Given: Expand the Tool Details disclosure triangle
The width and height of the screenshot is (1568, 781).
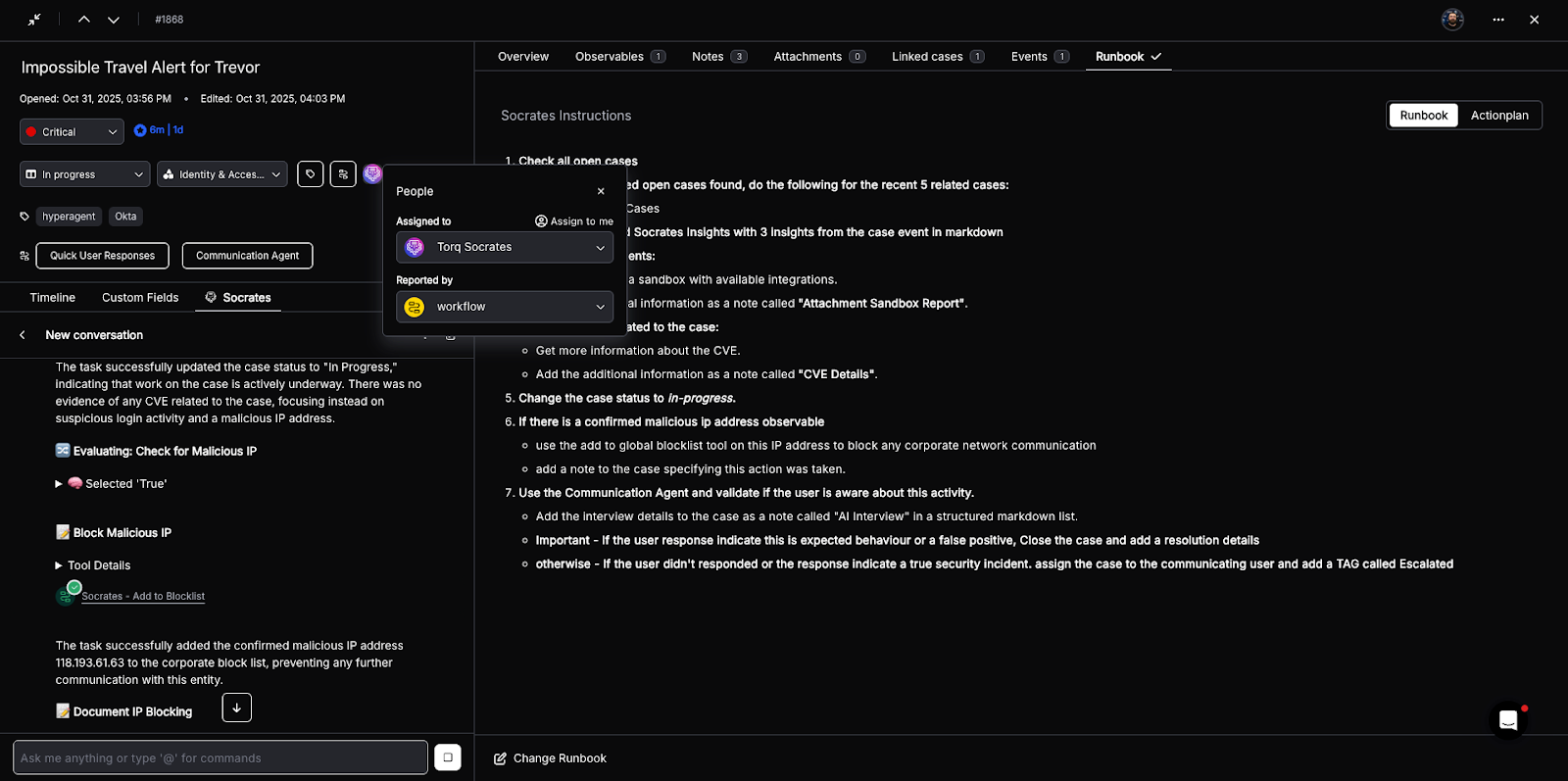Looking at the screenshot, I should (x=59, y=566).
